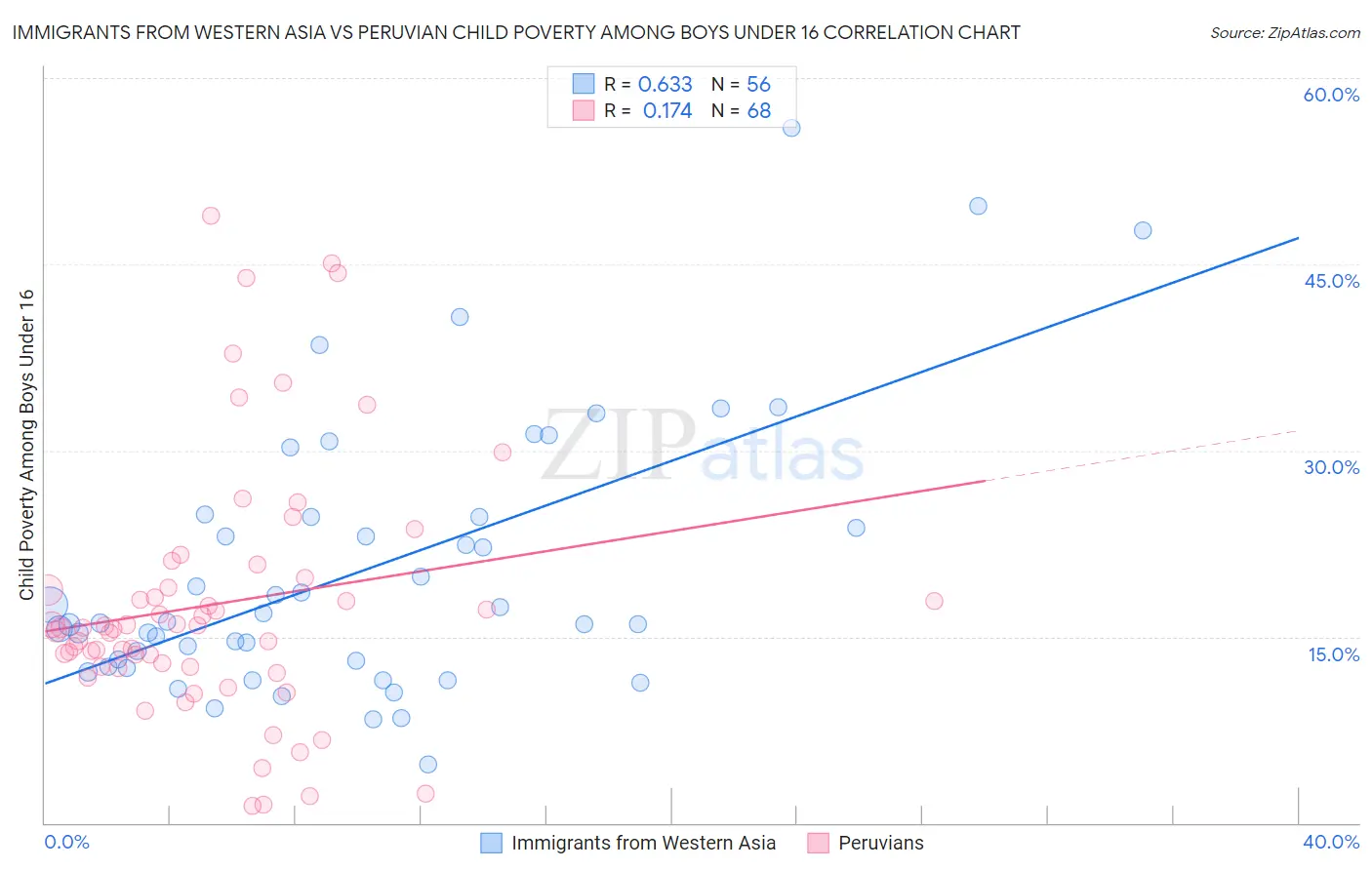Image resolution: width=1372 pixels, height=870 pixels.
Task: Click the 15.0% y-axis label
Action: pos(1333,653)
